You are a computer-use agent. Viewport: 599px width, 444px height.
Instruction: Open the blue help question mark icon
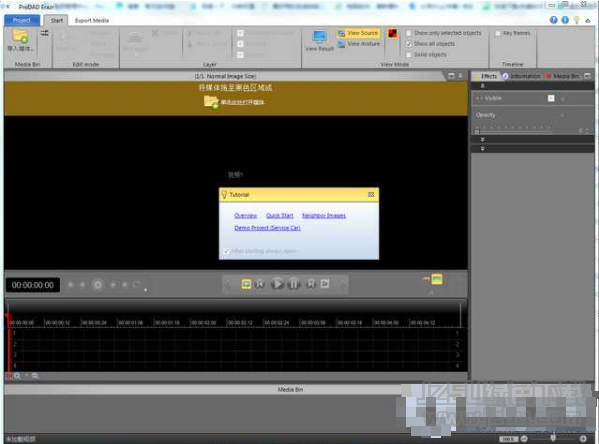tap(554, 20)
